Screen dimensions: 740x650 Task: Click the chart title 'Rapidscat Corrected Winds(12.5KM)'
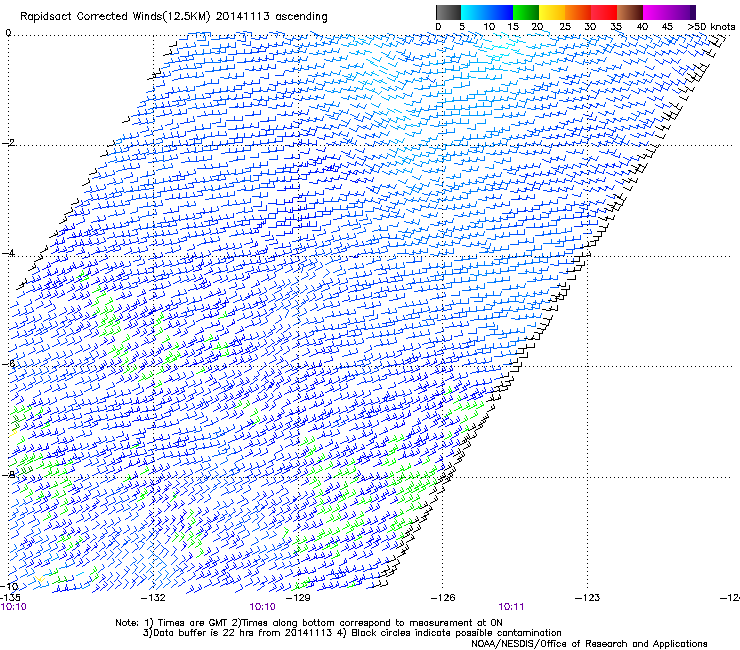pos(115,17)
